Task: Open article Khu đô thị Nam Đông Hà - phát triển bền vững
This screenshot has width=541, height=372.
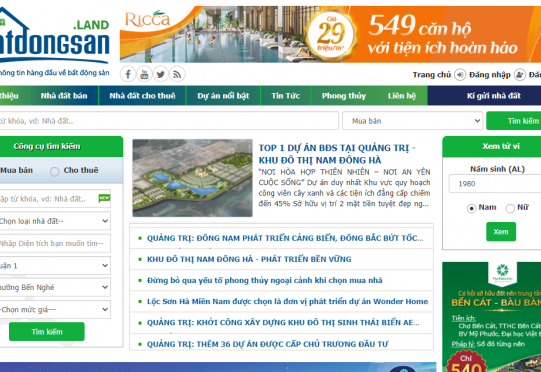Action: pyautogui.click(x=249, y=259)
